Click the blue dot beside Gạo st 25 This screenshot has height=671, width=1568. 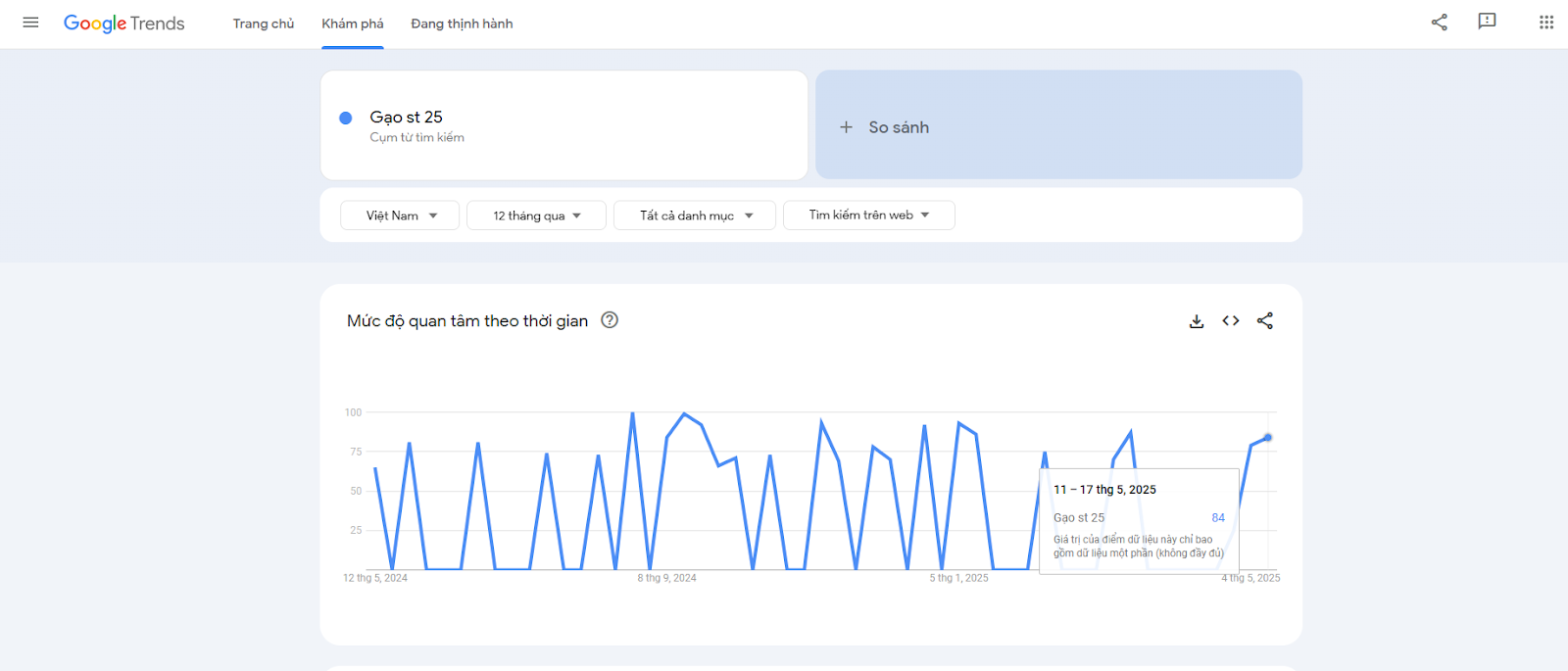(x=346, y=118)
